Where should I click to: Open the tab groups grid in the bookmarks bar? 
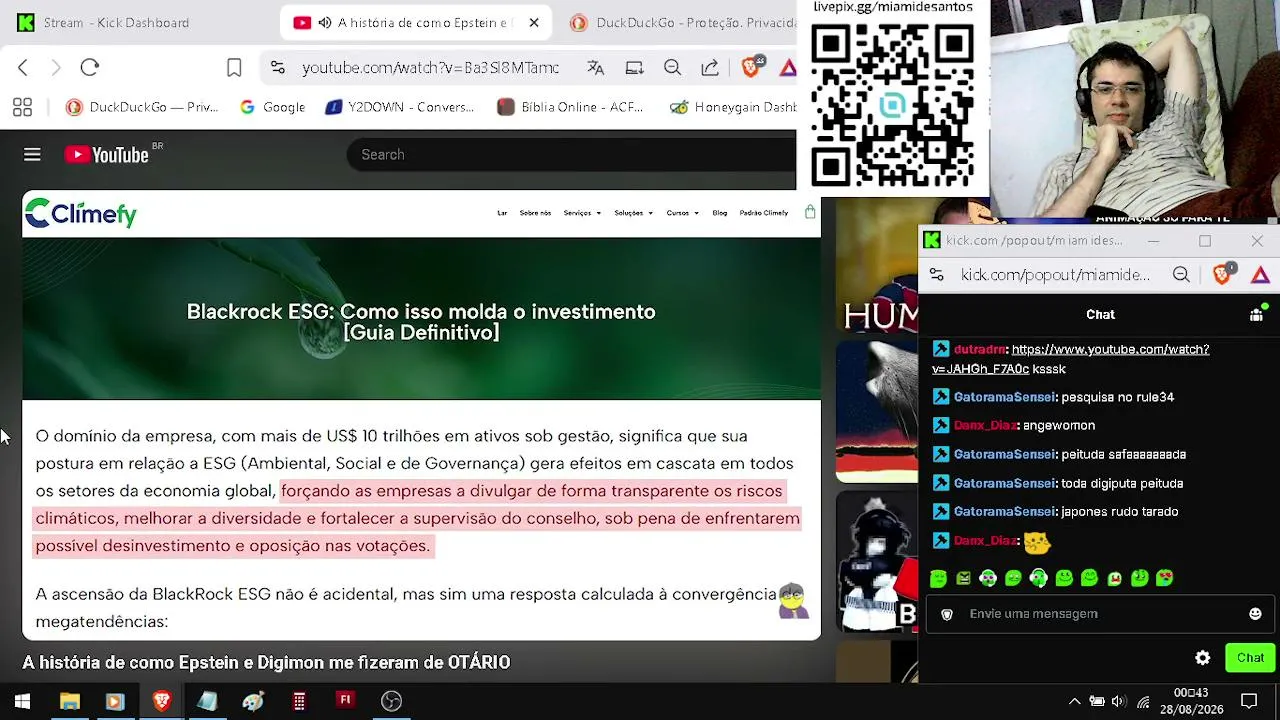point(22,107)
